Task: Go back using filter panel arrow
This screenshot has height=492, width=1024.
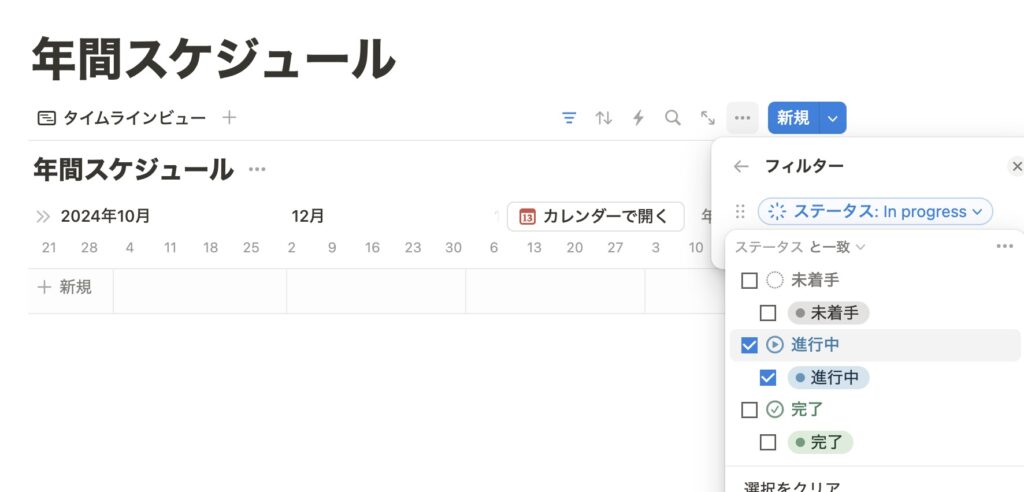Action: (x=741, y=167)
